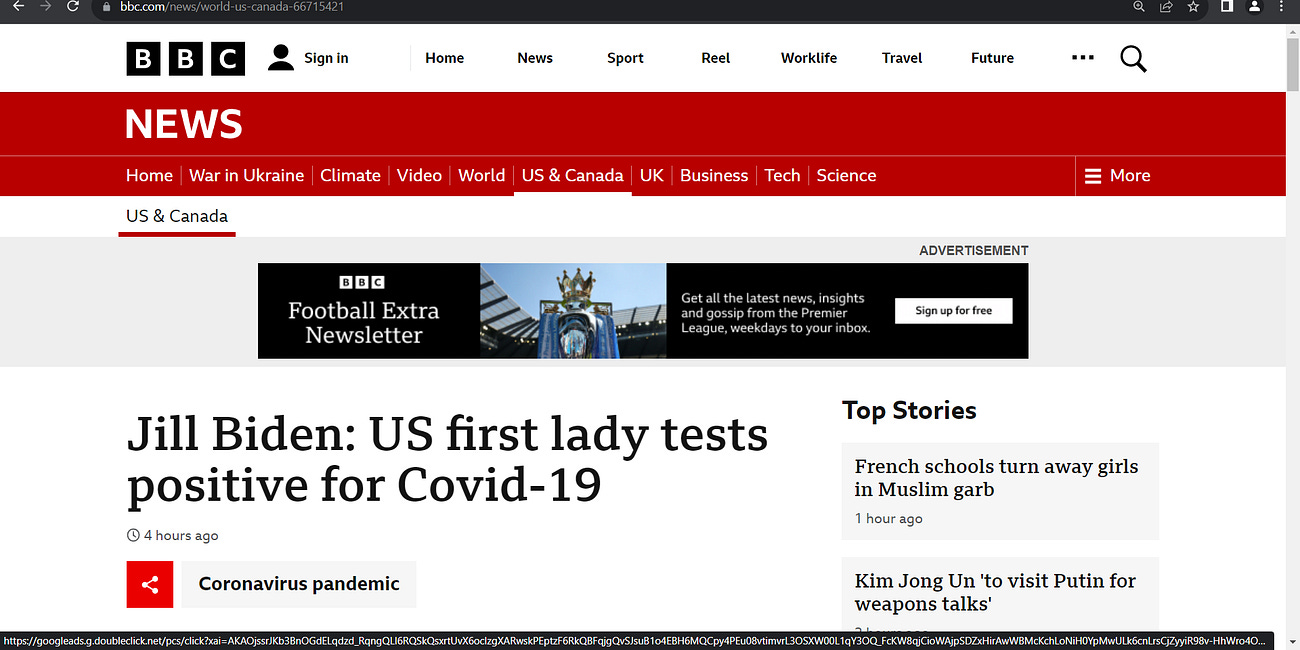The height and width of the screenshot is (650, 1300).
Task: Open Sport in top navigation
Action: pyautogui.click(x=625, y=58)
